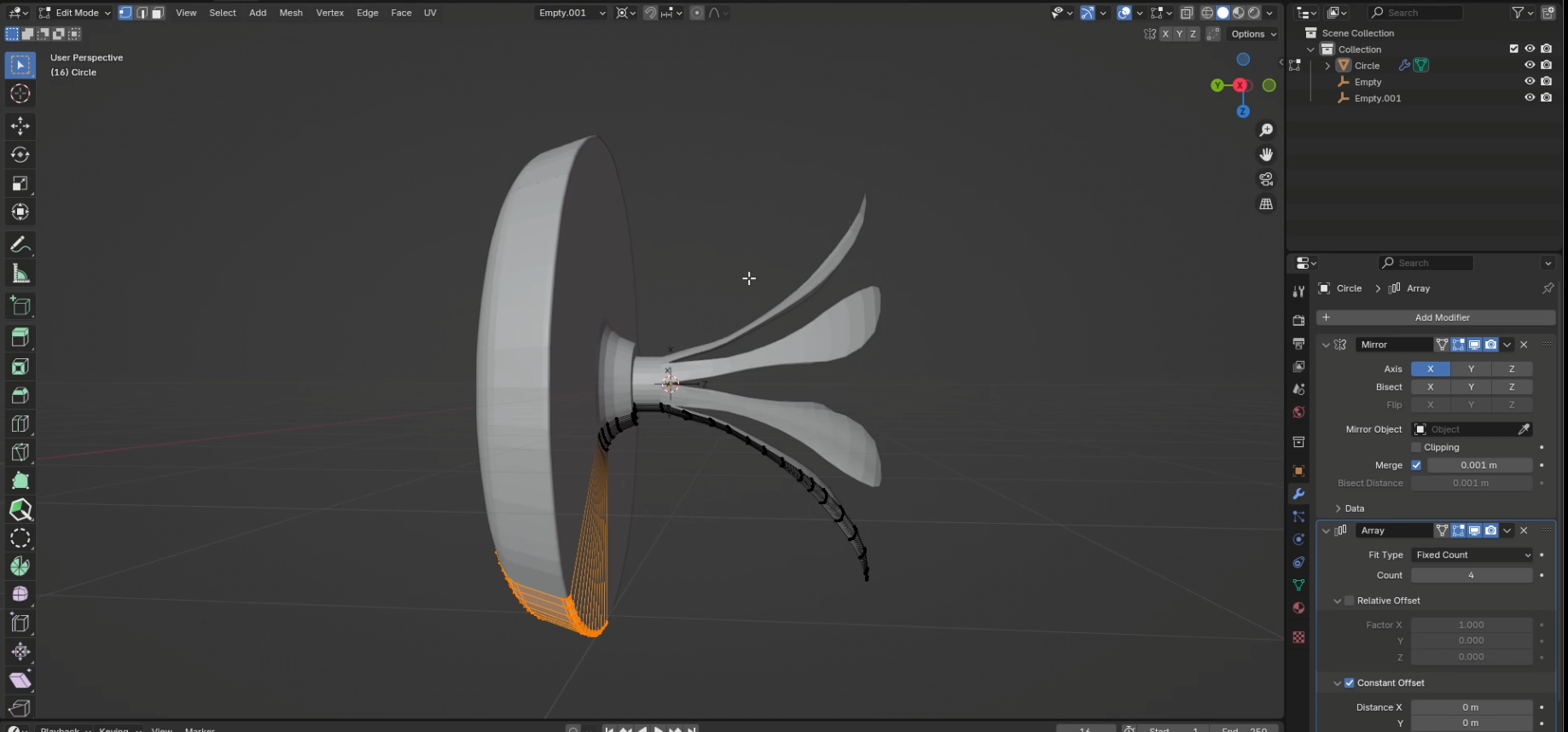Open the Edit Mode dropdown

pos(74,13)
